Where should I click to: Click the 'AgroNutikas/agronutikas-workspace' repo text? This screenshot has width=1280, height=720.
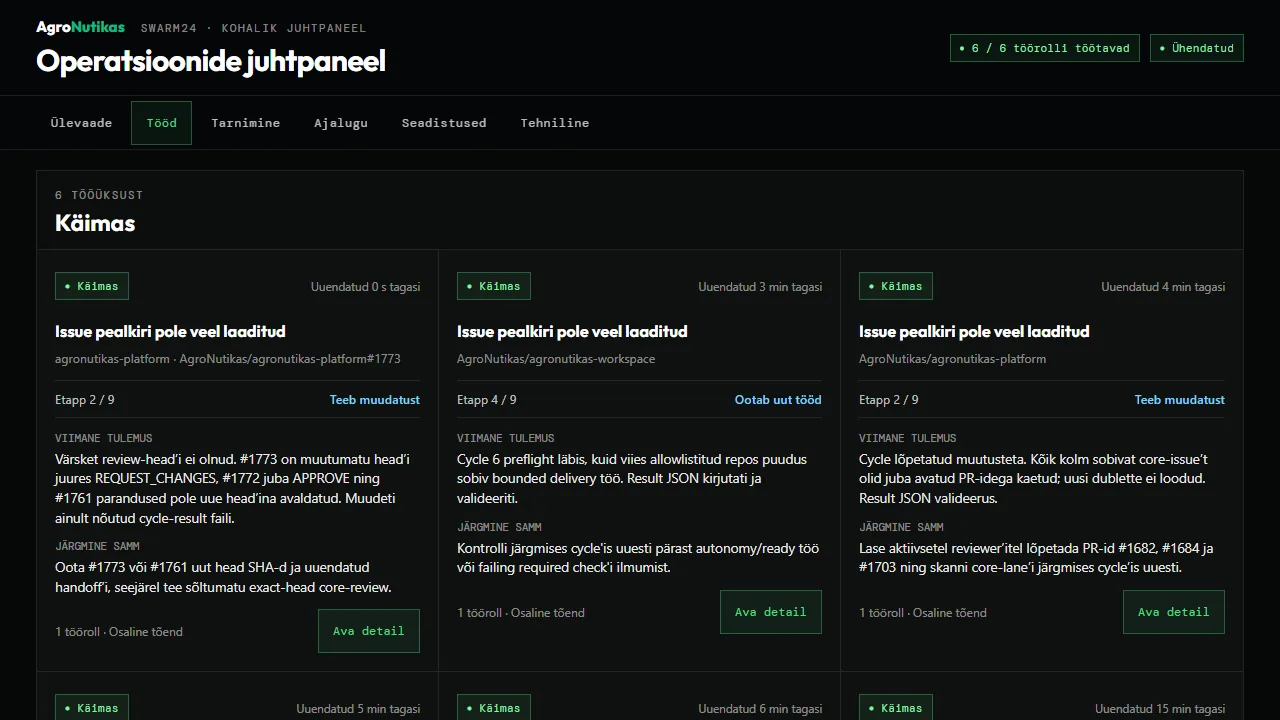click(556, 359)
